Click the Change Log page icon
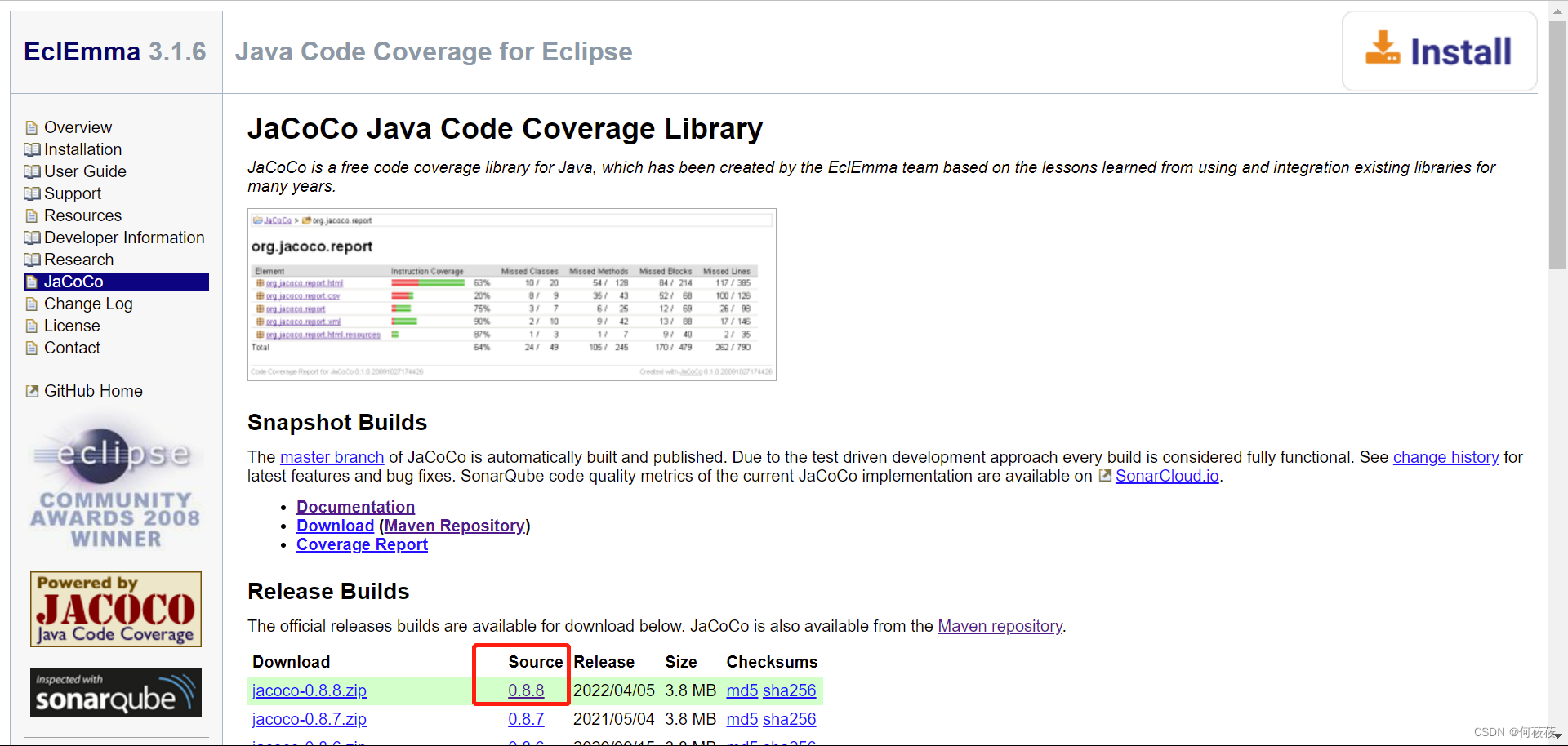The width and height of the screenshot is (1568, 746). (x=32, y=304)
